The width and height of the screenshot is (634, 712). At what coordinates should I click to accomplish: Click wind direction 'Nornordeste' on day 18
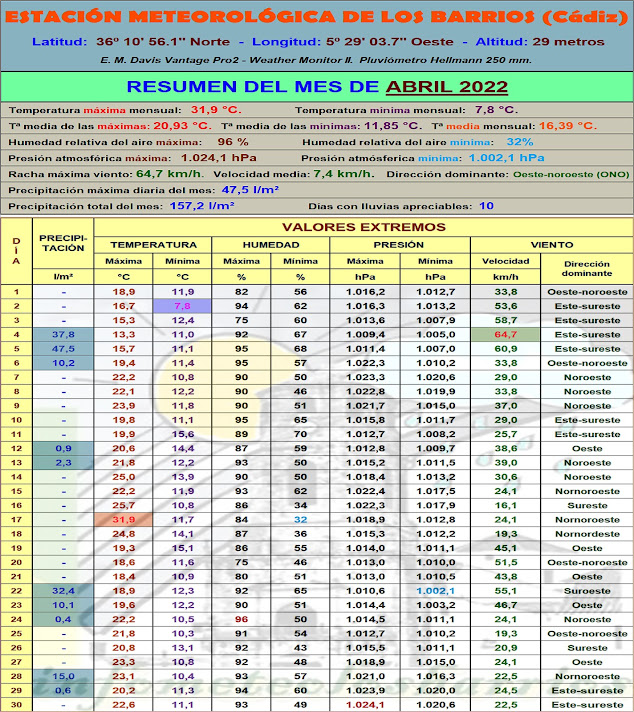587,534
